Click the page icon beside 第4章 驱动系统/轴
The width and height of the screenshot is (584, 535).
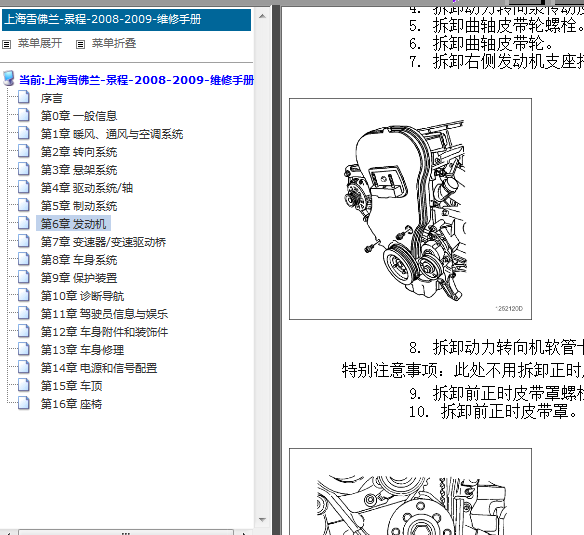(x=24, y=187)
